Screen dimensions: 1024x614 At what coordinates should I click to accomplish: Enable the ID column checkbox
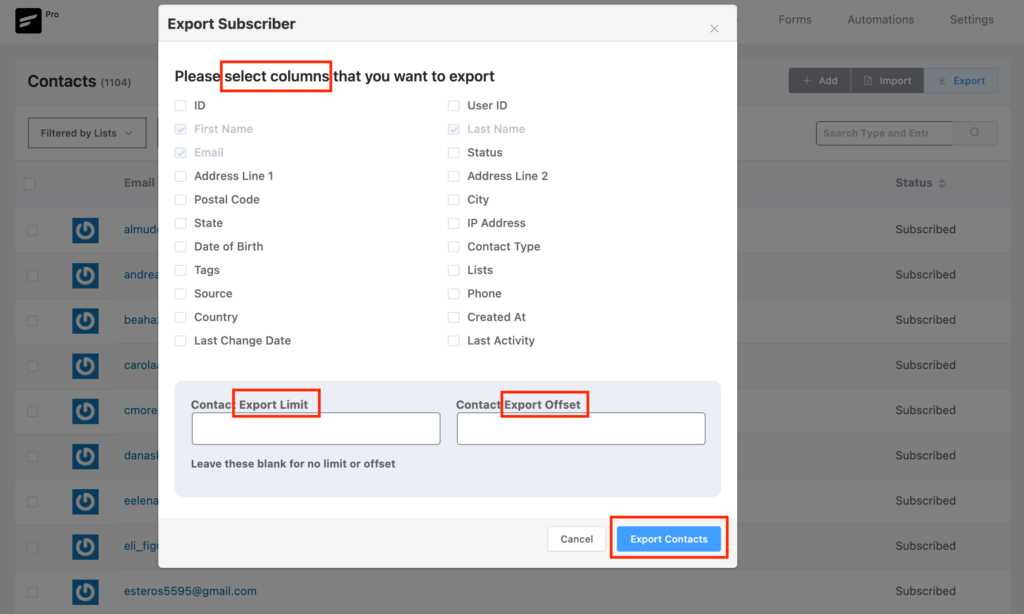[181, 106]
